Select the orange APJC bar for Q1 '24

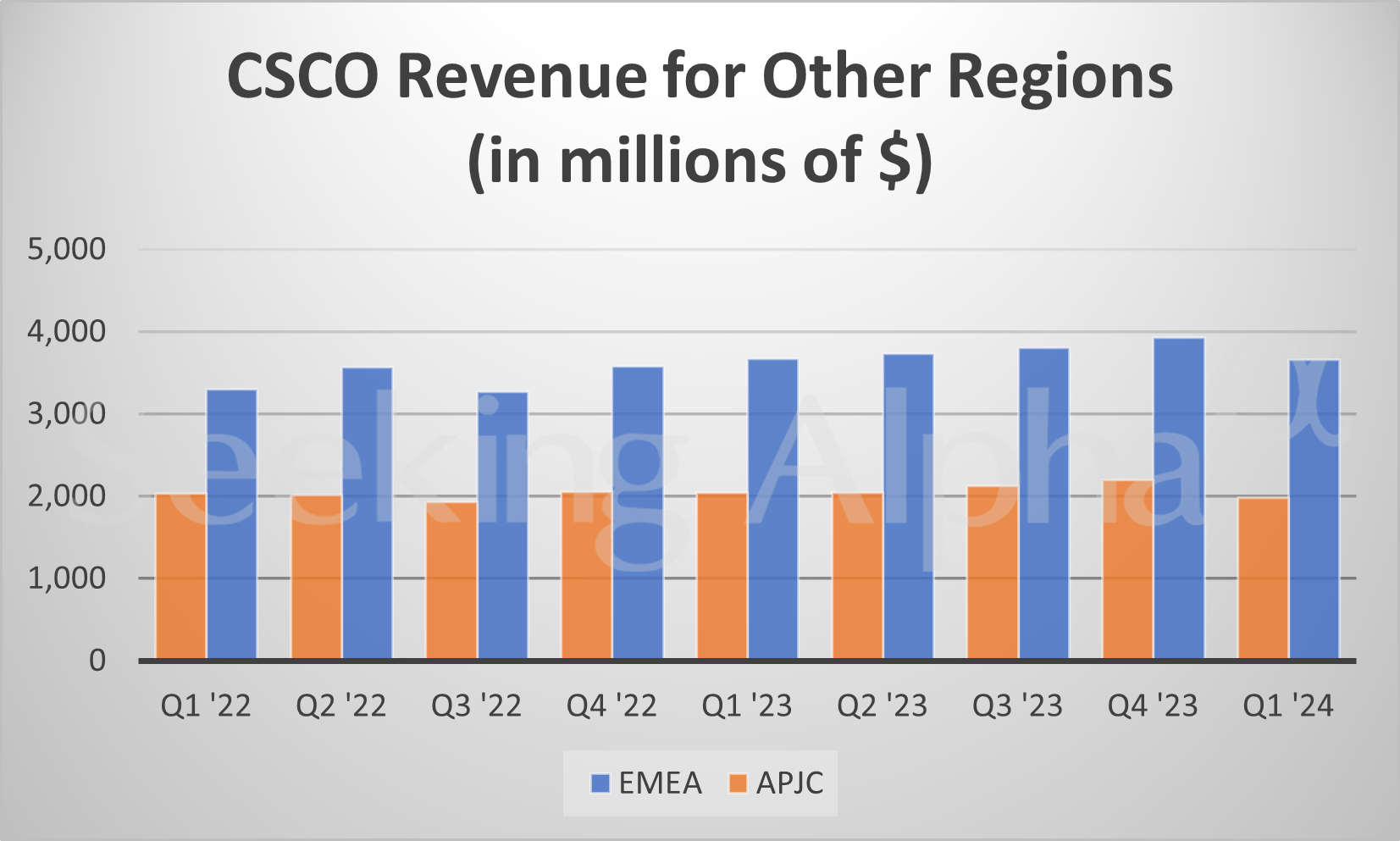(x=1263, y=578)
